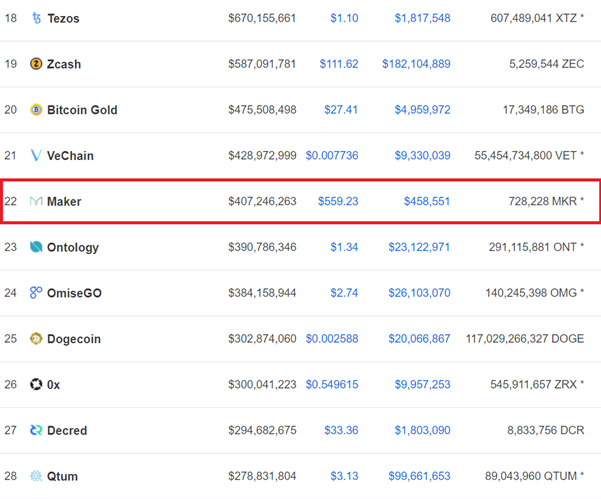Click Maker price $559.23

point(338,201)
